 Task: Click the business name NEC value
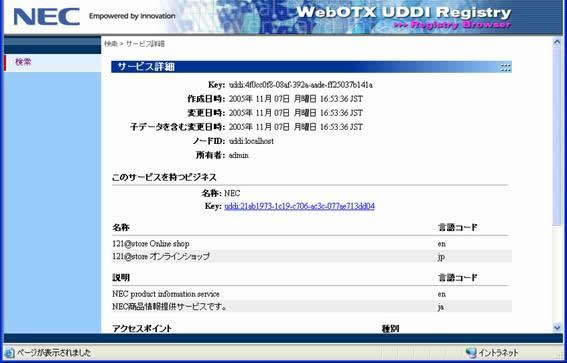(232, 193)
